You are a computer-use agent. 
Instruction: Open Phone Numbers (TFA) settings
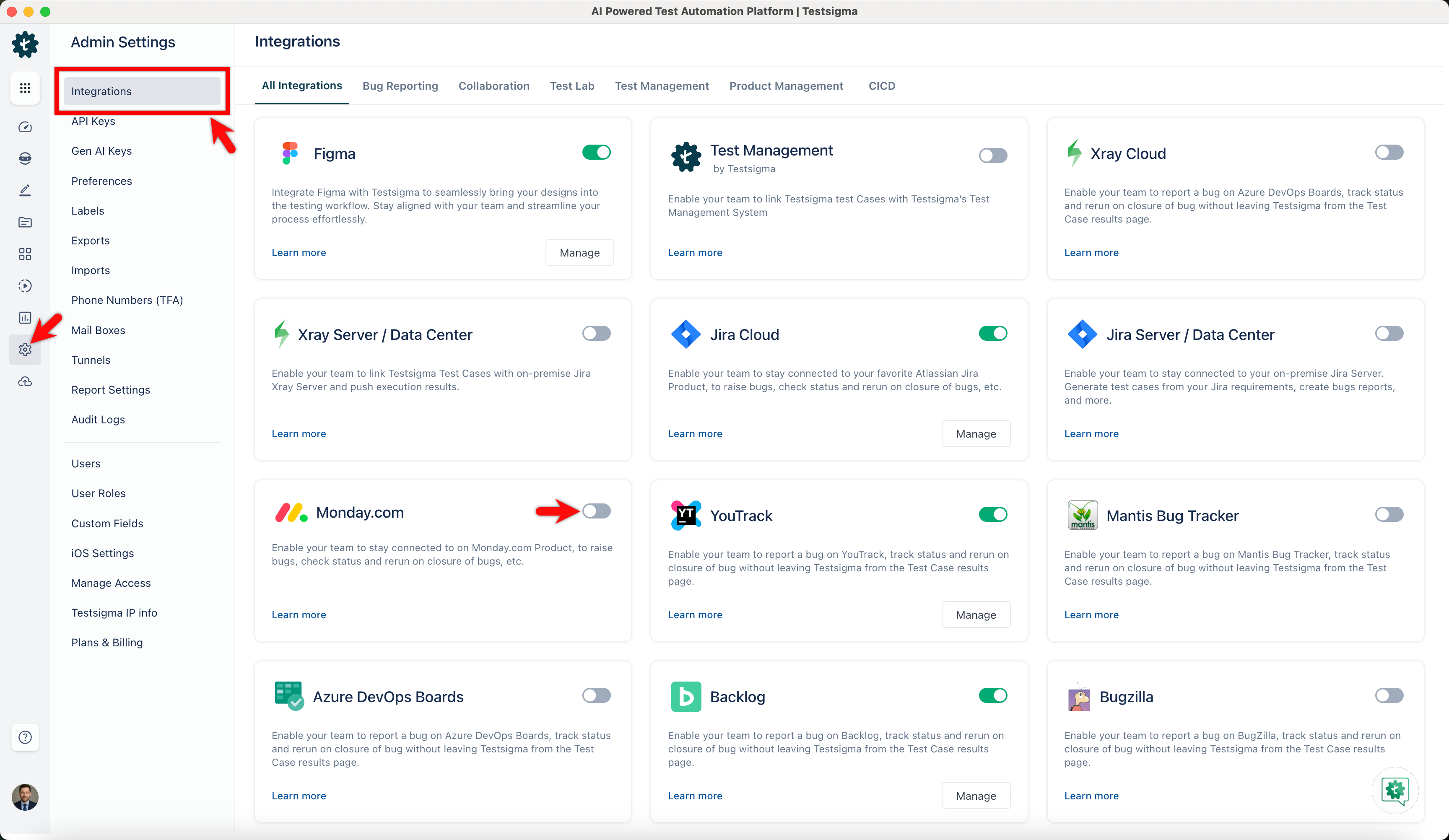click(x=127, y=300)
